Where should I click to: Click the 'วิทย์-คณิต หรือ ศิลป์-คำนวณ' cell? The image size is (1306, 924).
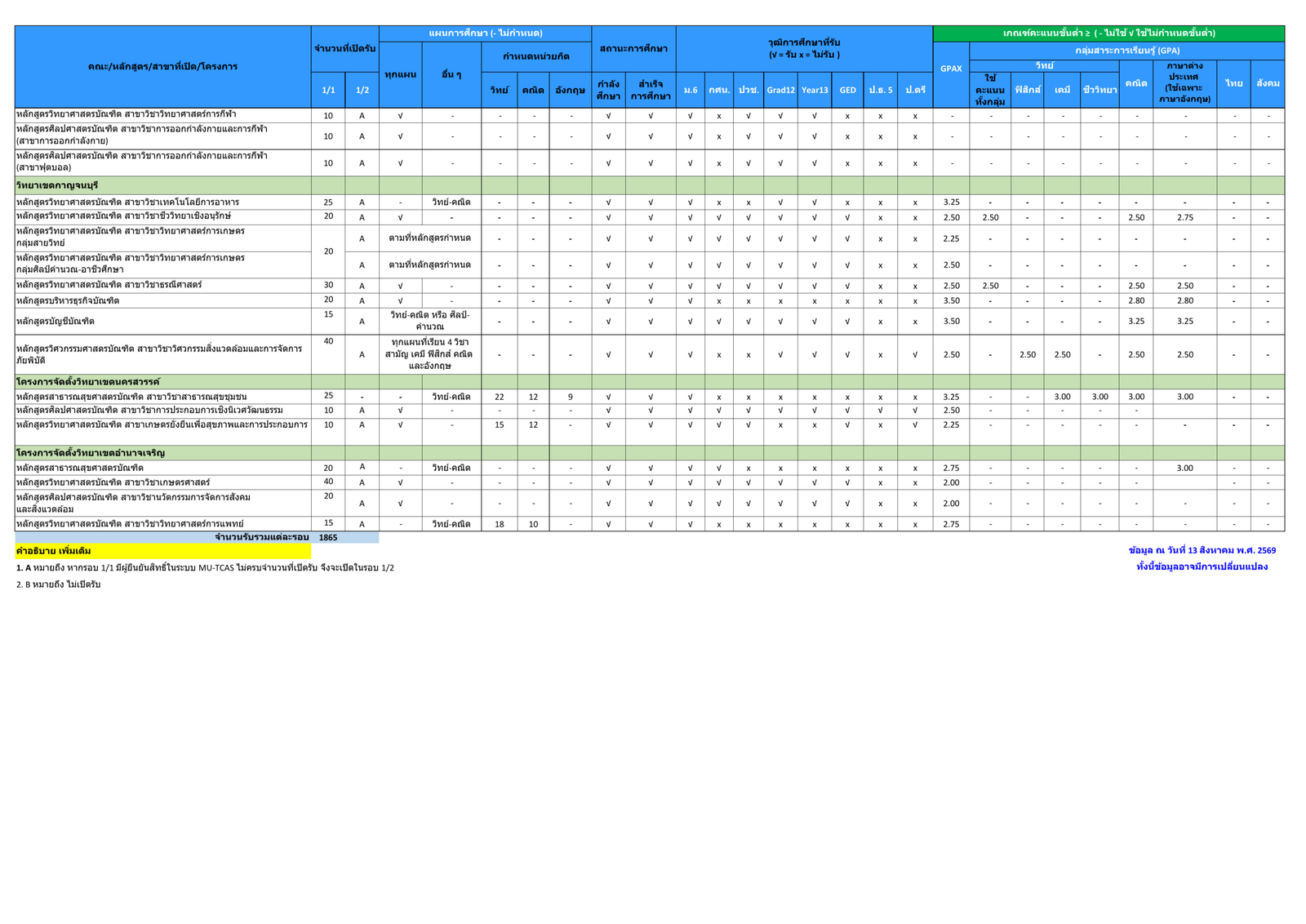(430, 321)
